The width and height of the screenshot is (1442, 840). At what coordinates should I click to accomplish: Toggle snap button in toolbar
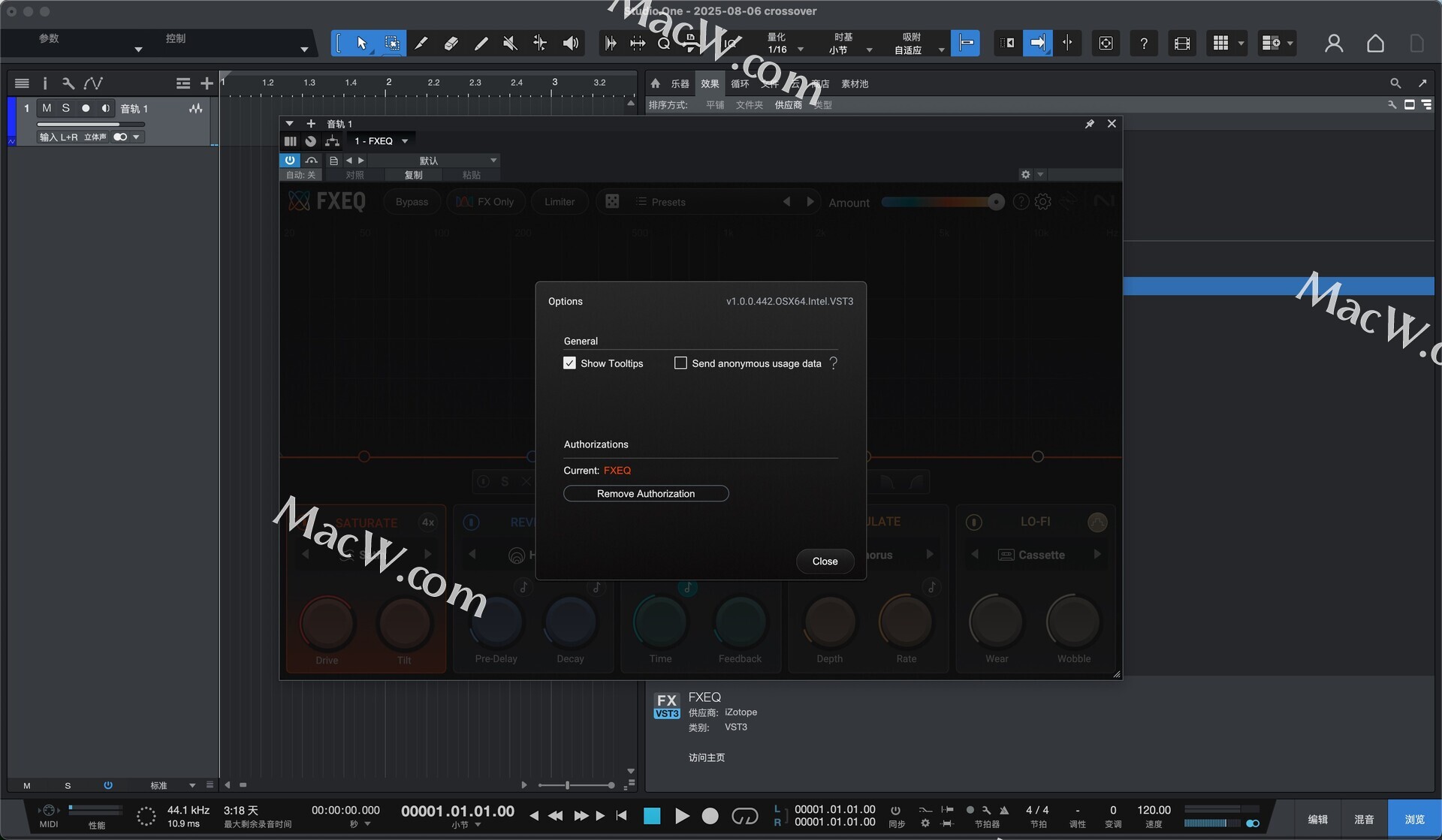[x=966, y=44]
